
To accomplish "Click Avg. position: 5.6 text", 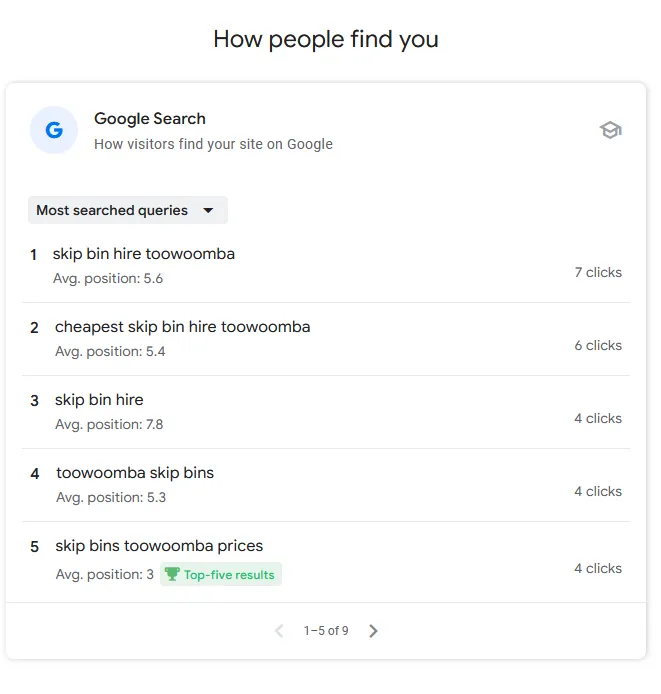I will click(x=108, y=278).
